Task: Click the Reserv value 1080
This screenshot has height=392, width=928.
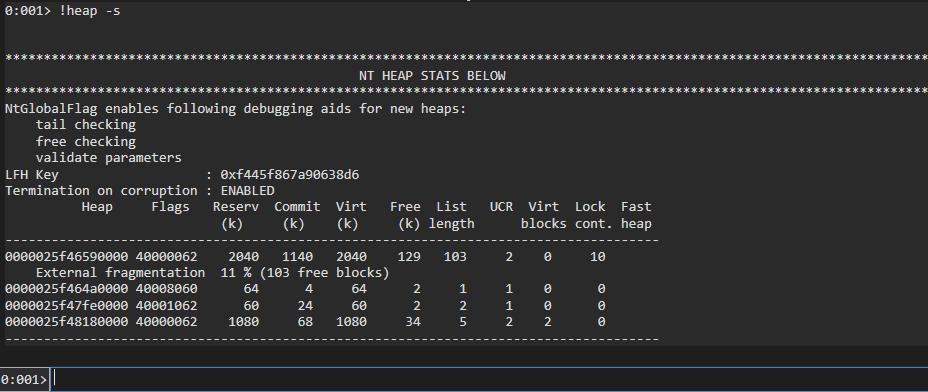Action: pos(243,322)
